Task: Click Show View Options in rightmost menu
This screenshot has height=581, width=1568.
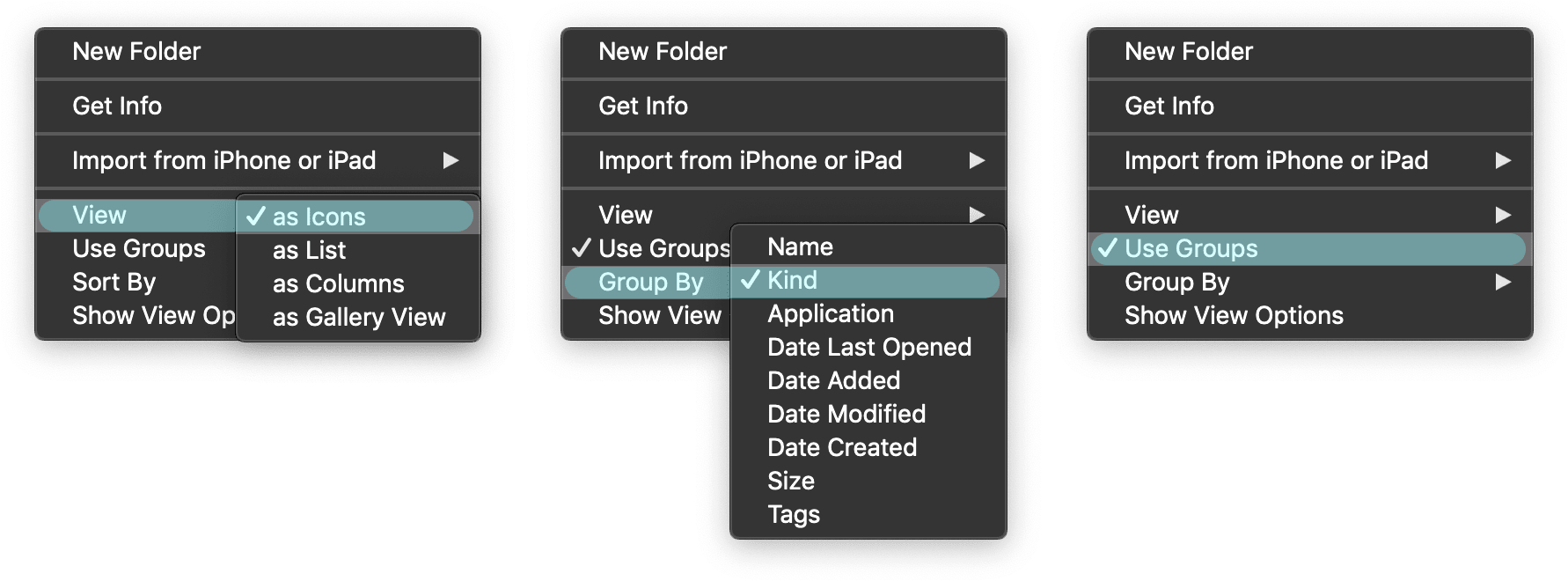Action: click(1233, 316)
